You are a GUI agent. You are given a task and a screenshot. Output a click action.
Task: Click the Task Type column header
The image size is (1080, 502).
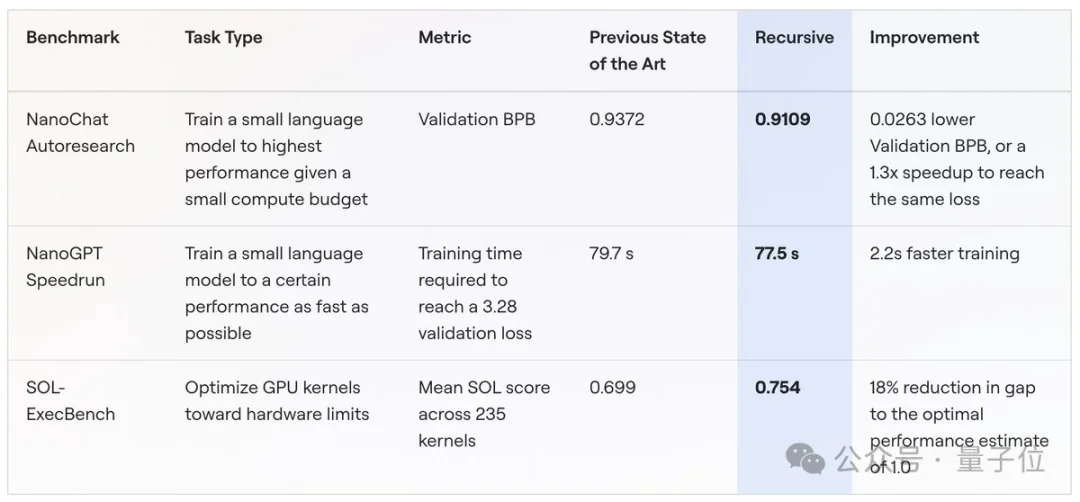point(223,37)
